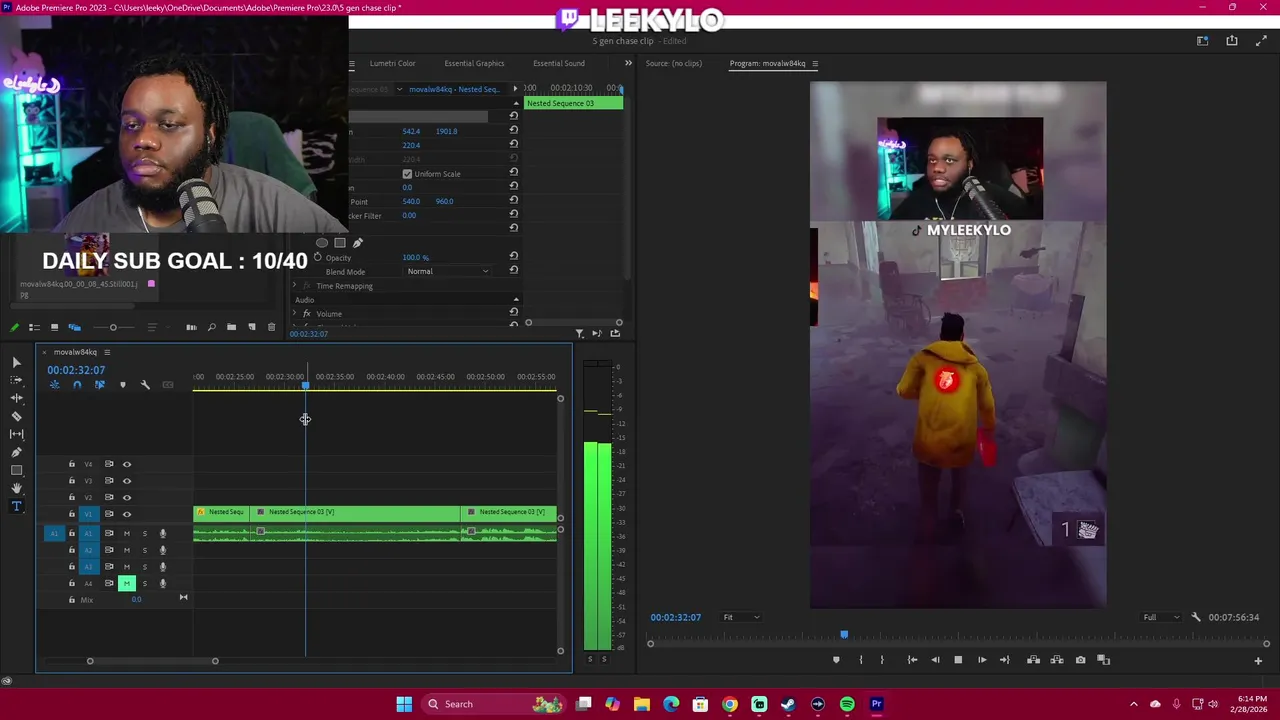Toggle V2 track output eye

[x=127, y=497]
